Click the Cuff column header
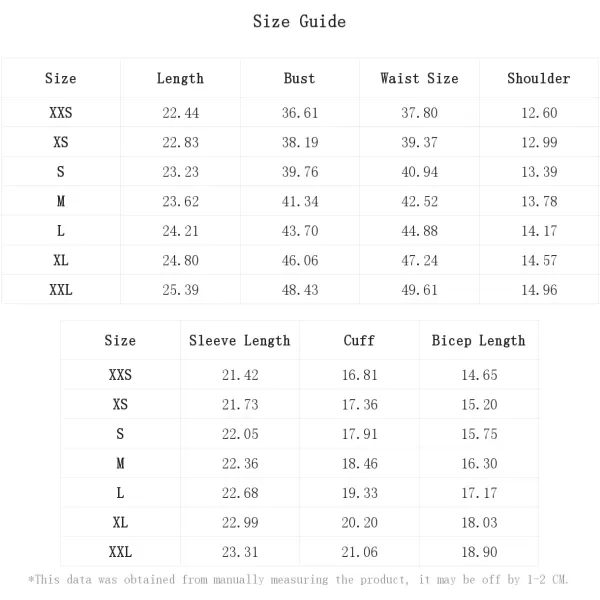This screenshot has width=600, height=600. [359, 341]
